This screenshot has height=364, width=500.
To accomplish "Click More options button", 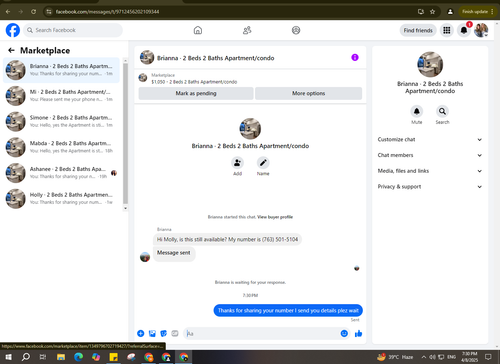I will click(308, 93).
